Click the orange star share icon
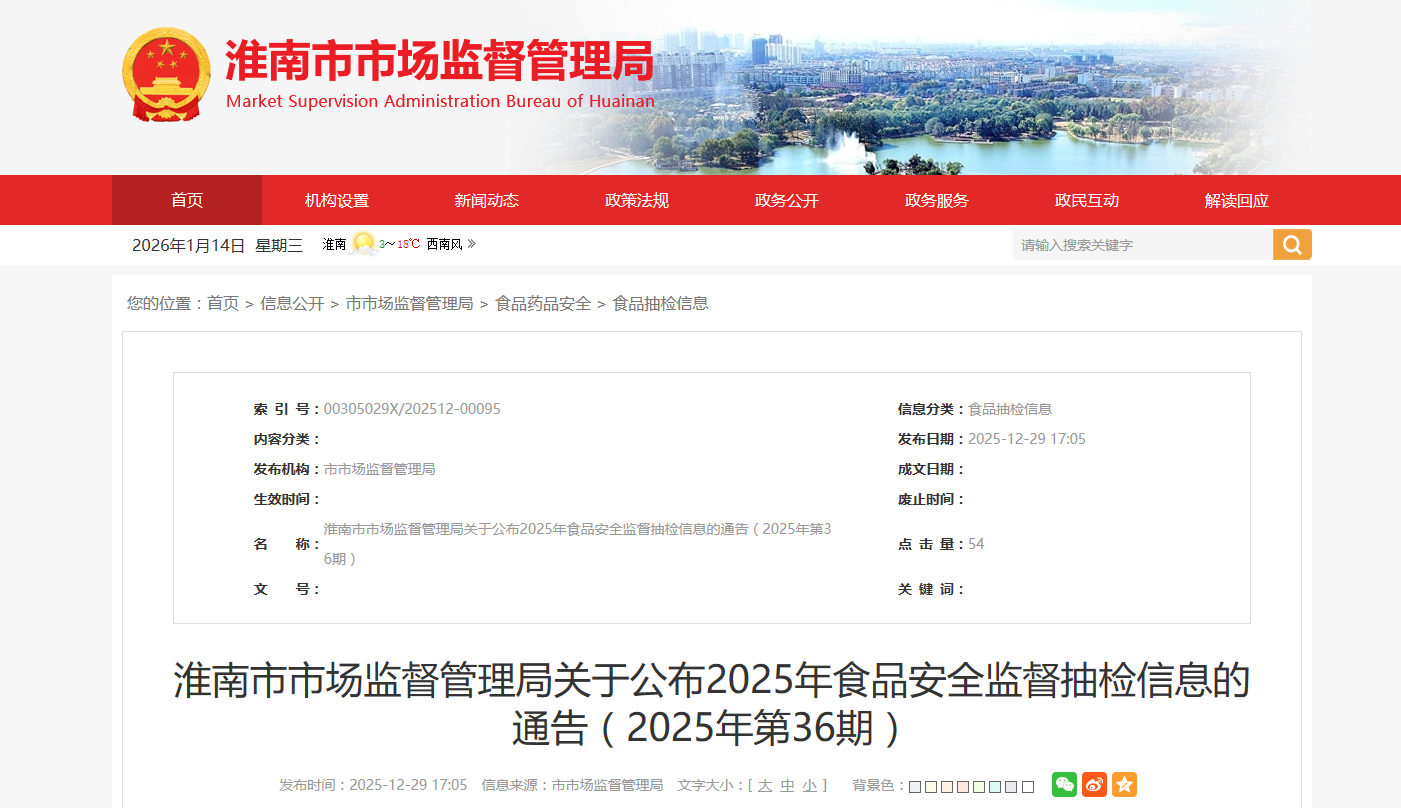The width and height of the screenshot is (1401, 808). 1124,786
